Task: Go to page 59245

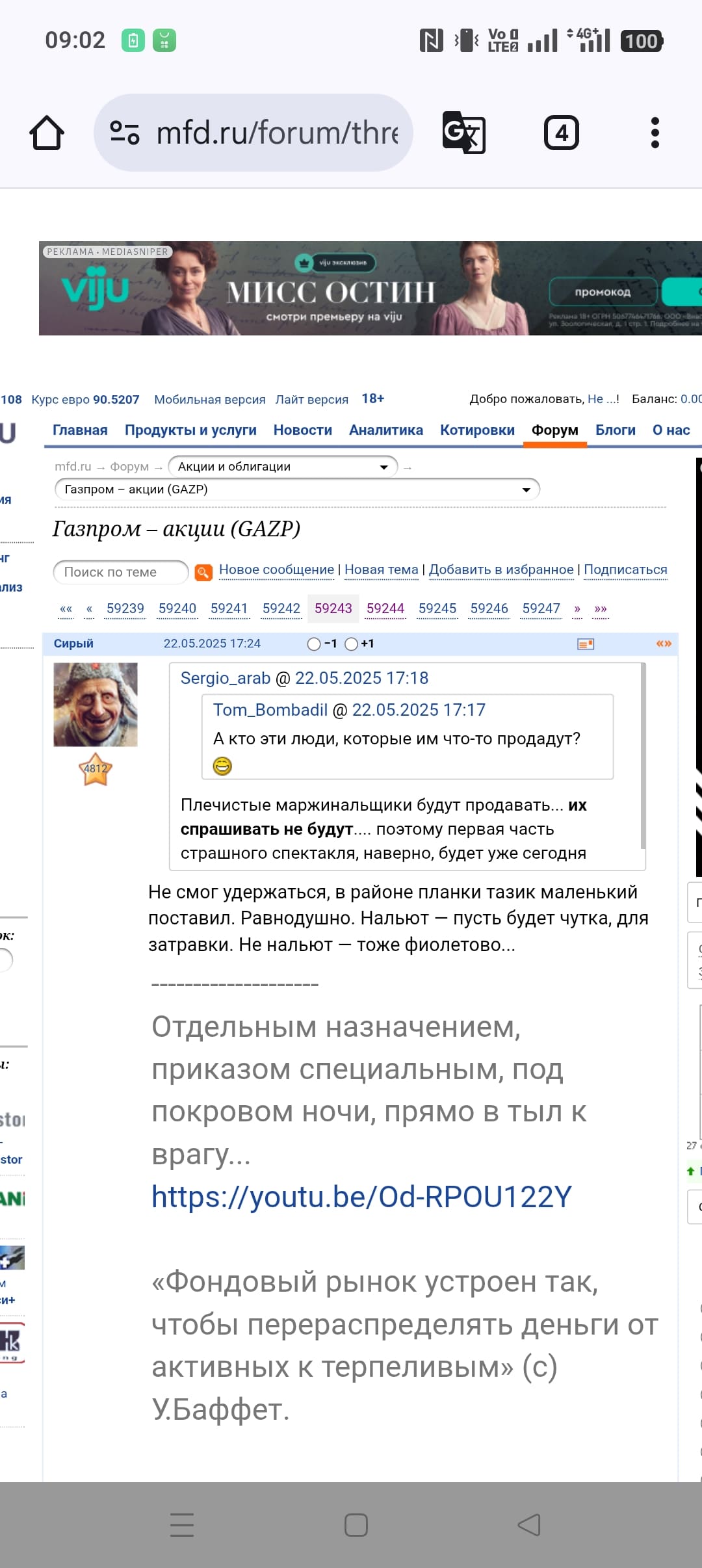Action: point(437,608)
